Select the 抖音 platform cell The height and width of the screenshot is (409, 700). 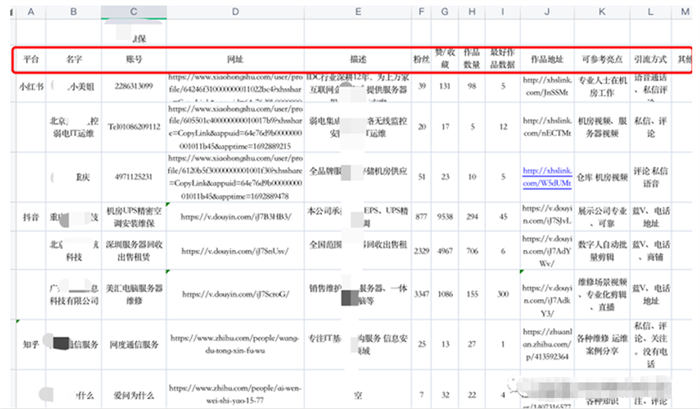click(31, 217)
